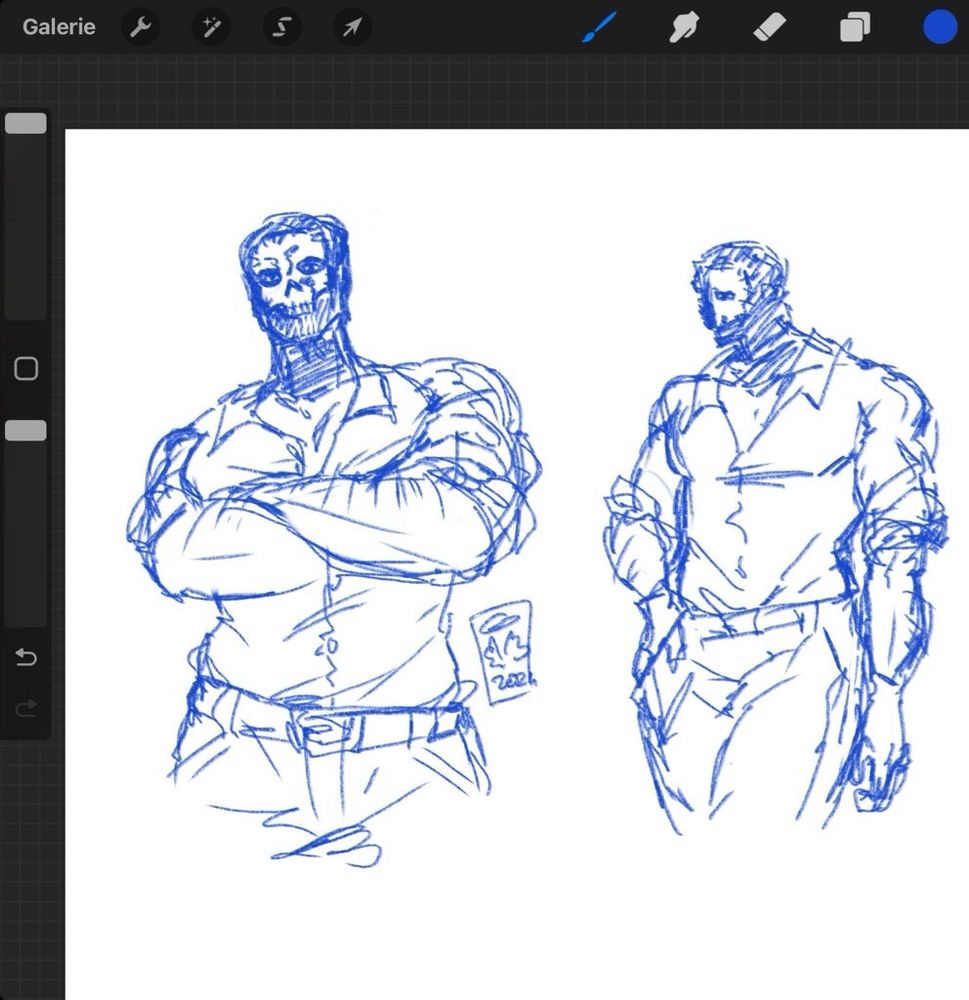Activate the Transform arrow tool
969x1000 pixels.
[352, 27]
